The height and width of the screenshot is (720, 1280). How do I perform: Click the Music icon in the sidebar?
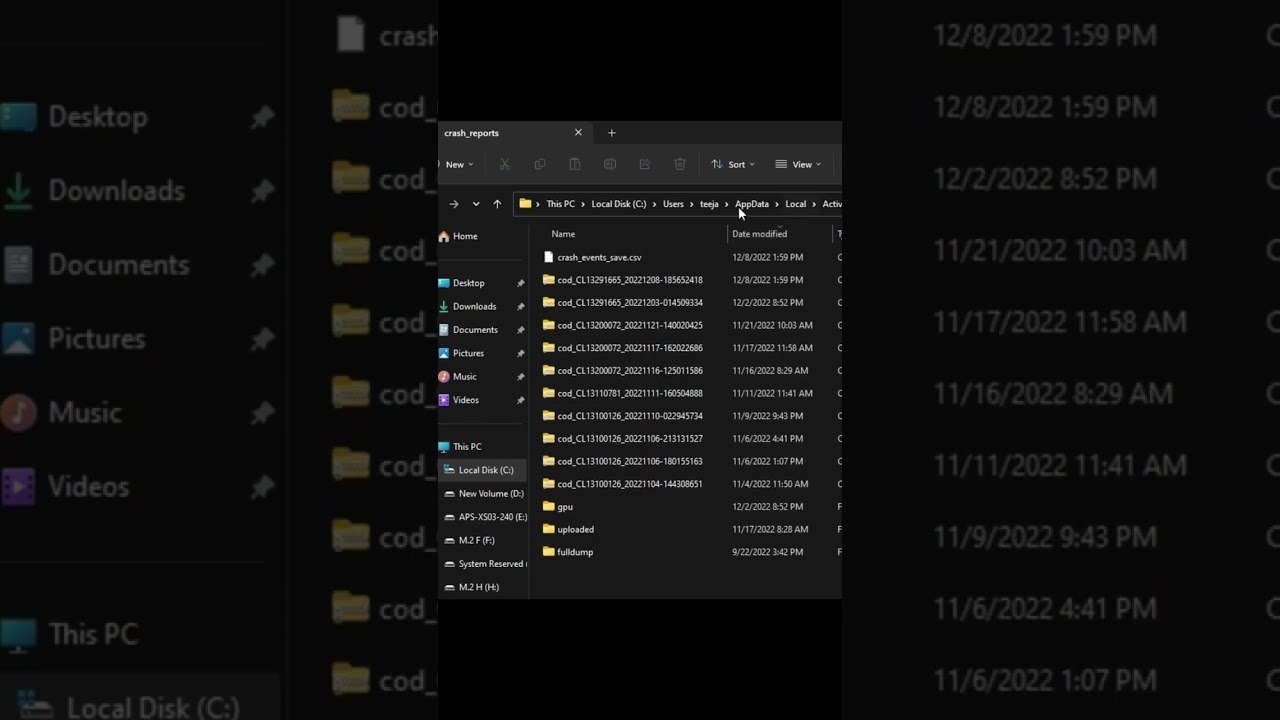click(x=444, y=376)
